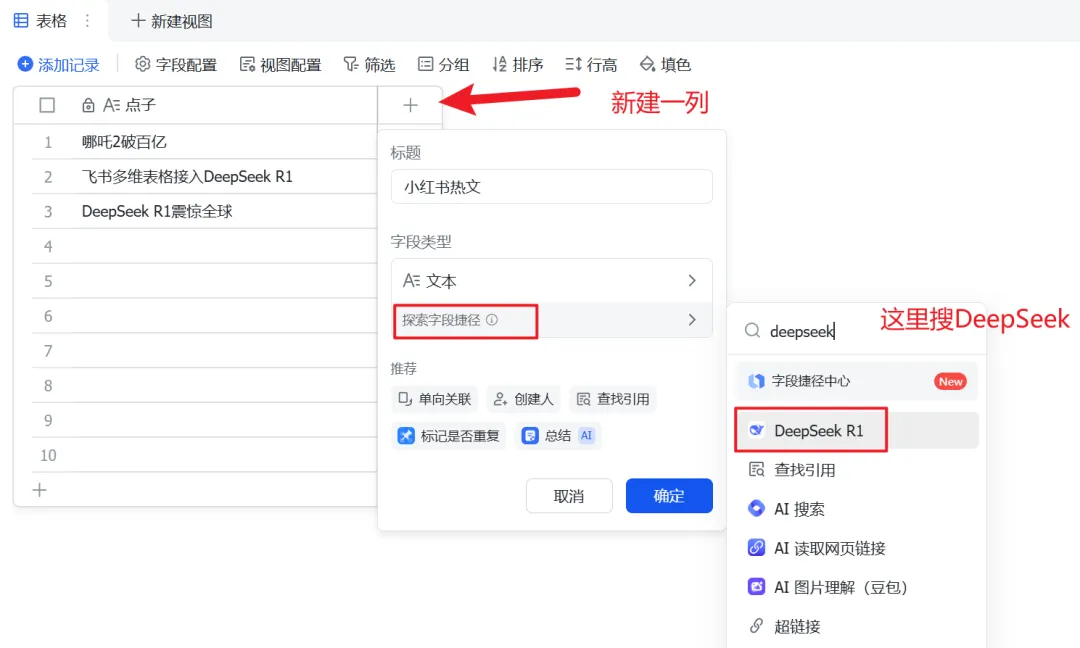Click the AI 搜索 icon
1080x648 pixels.
(x=756, y=509)
